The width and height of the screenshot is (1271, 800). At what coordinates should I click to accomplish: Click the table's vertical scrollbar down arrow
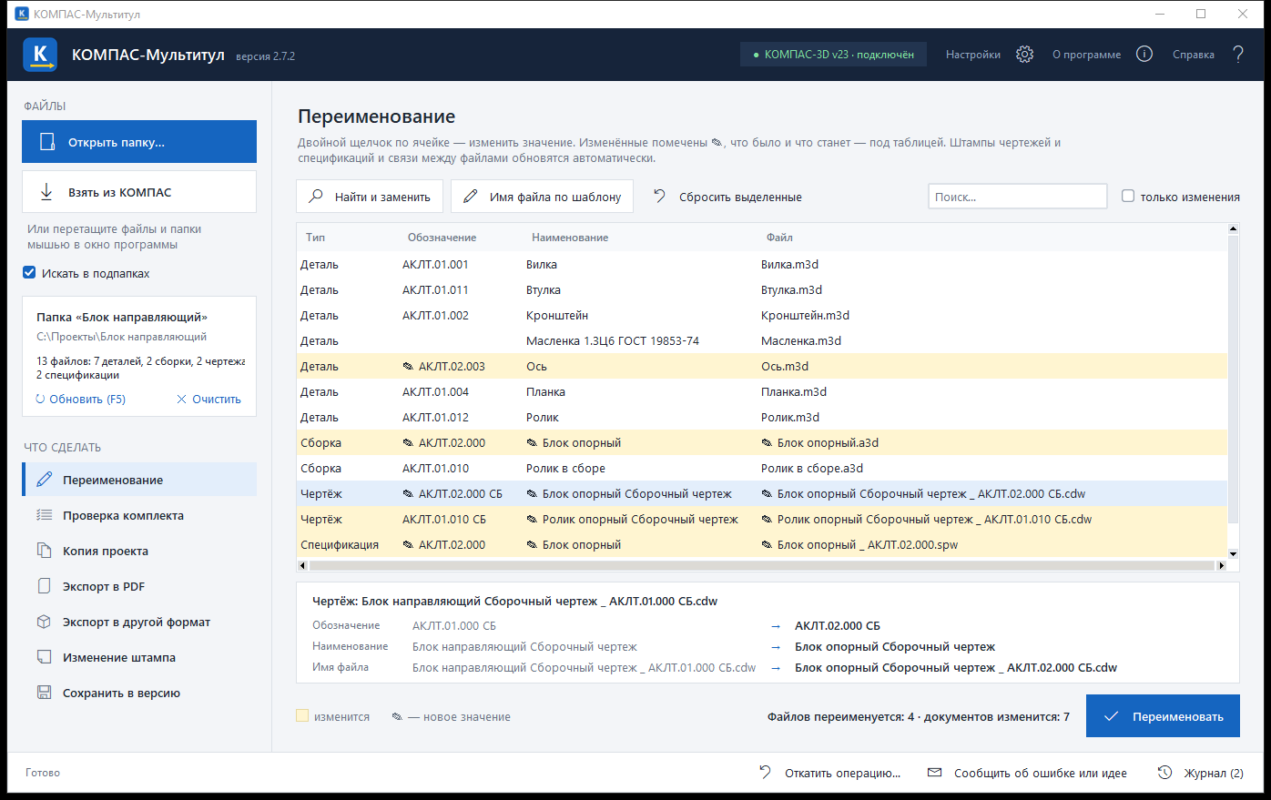coord(1233,553)
